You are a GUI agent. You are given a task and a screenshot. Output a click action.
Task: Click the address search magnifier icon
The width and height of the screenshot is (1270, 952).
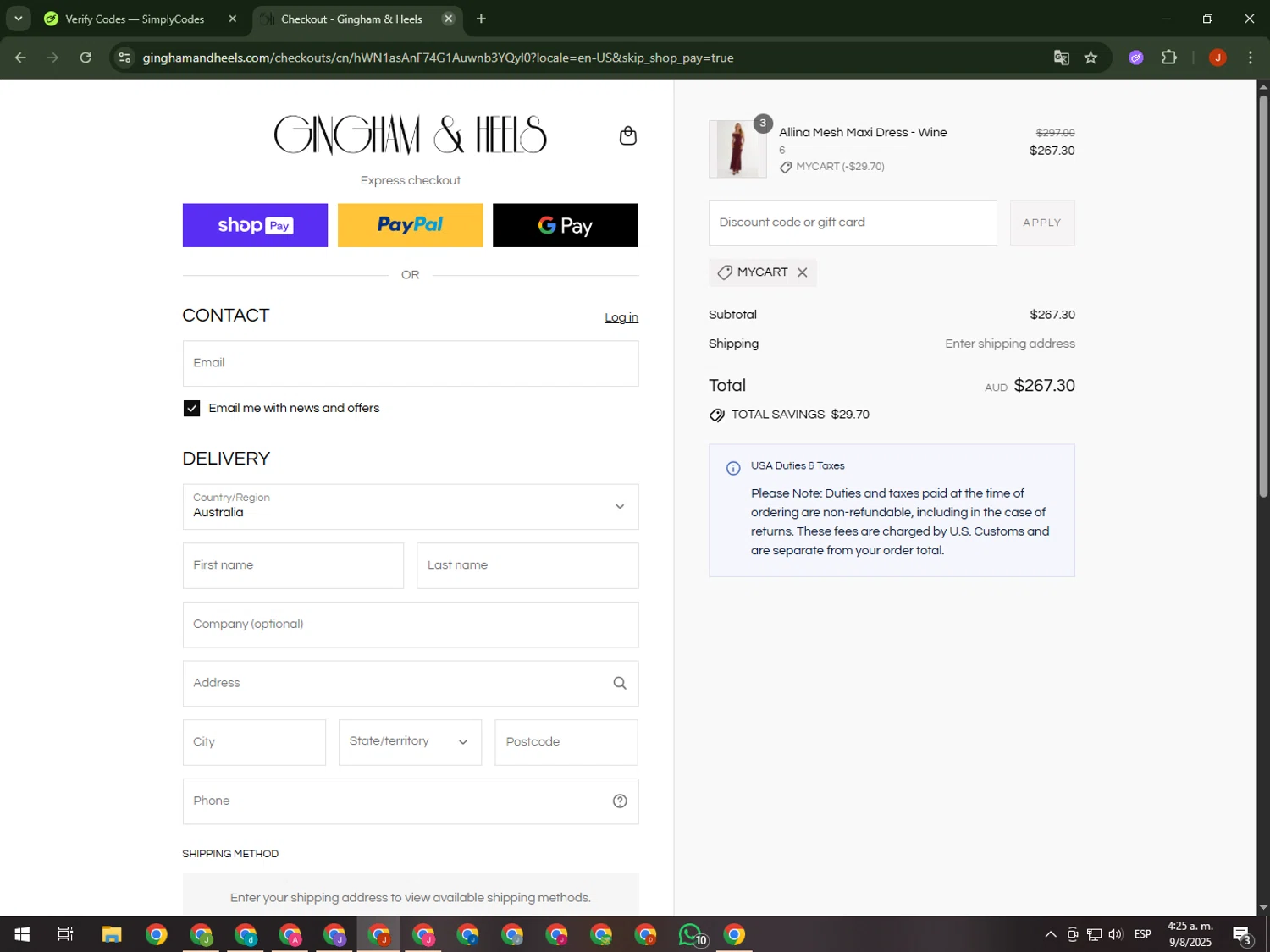[620, 684]
